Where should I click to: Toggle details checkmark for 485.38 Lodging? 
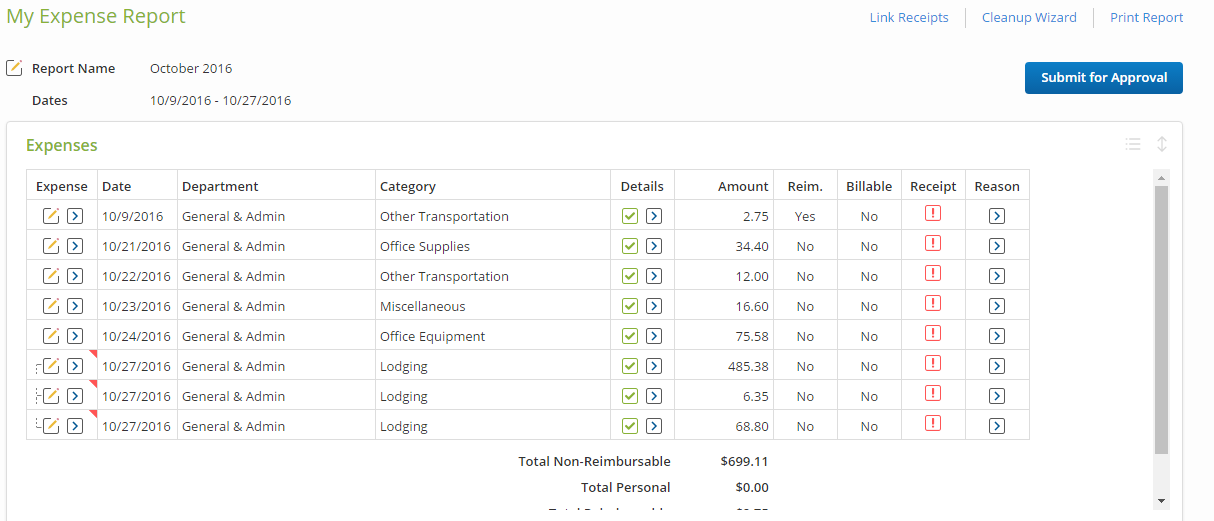[629, 366]
